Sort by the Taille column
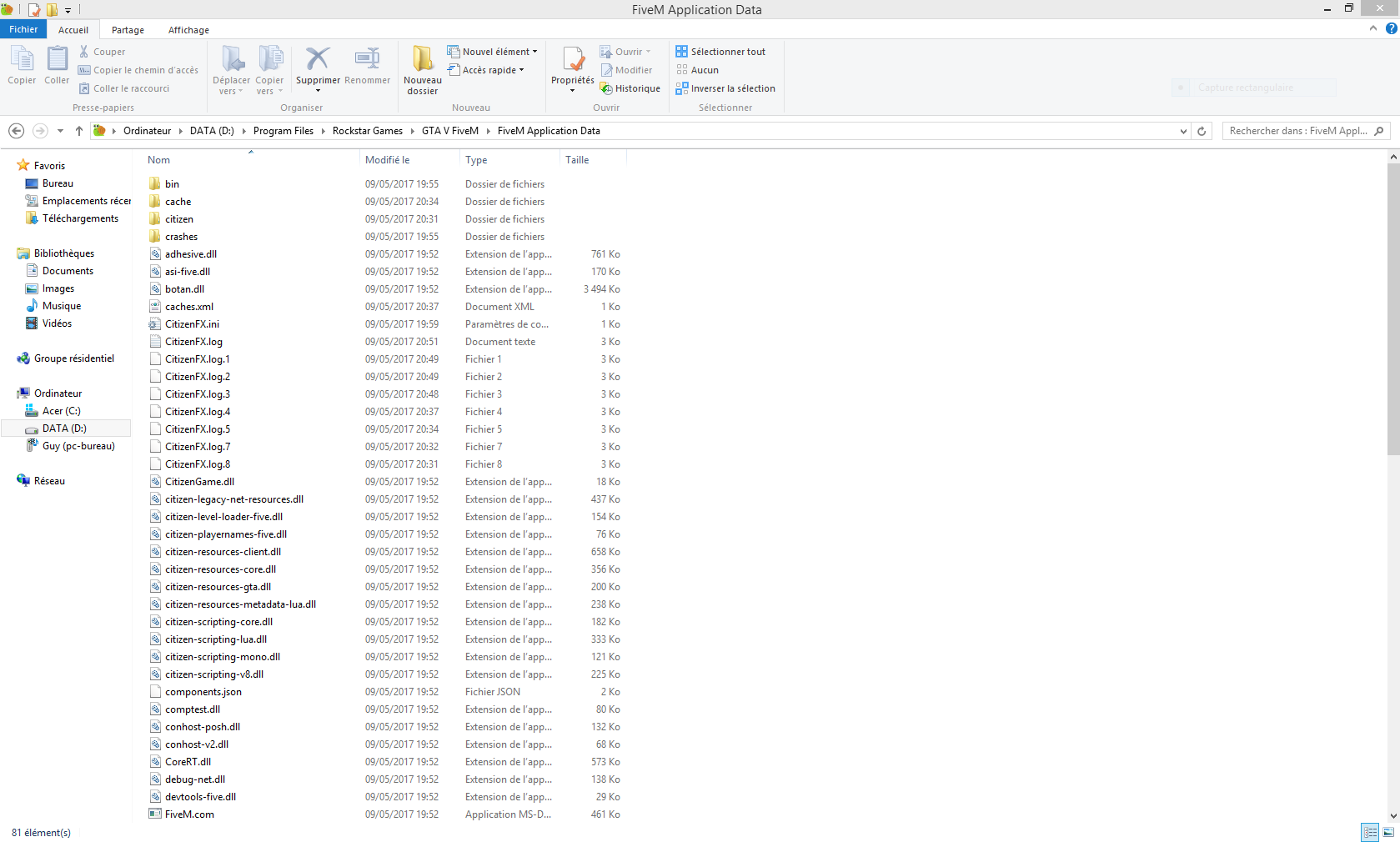Viewport: 1400px width, 842px height. (x=577, y=160)
